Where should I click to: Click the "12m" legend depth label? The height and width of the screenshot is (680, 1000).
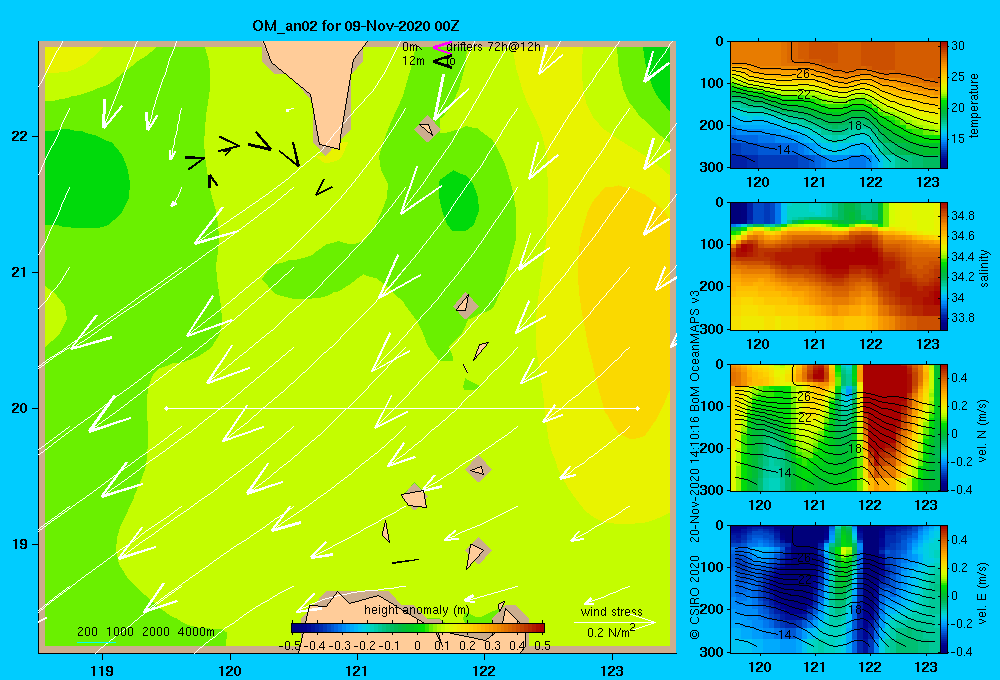coord(413,61)
